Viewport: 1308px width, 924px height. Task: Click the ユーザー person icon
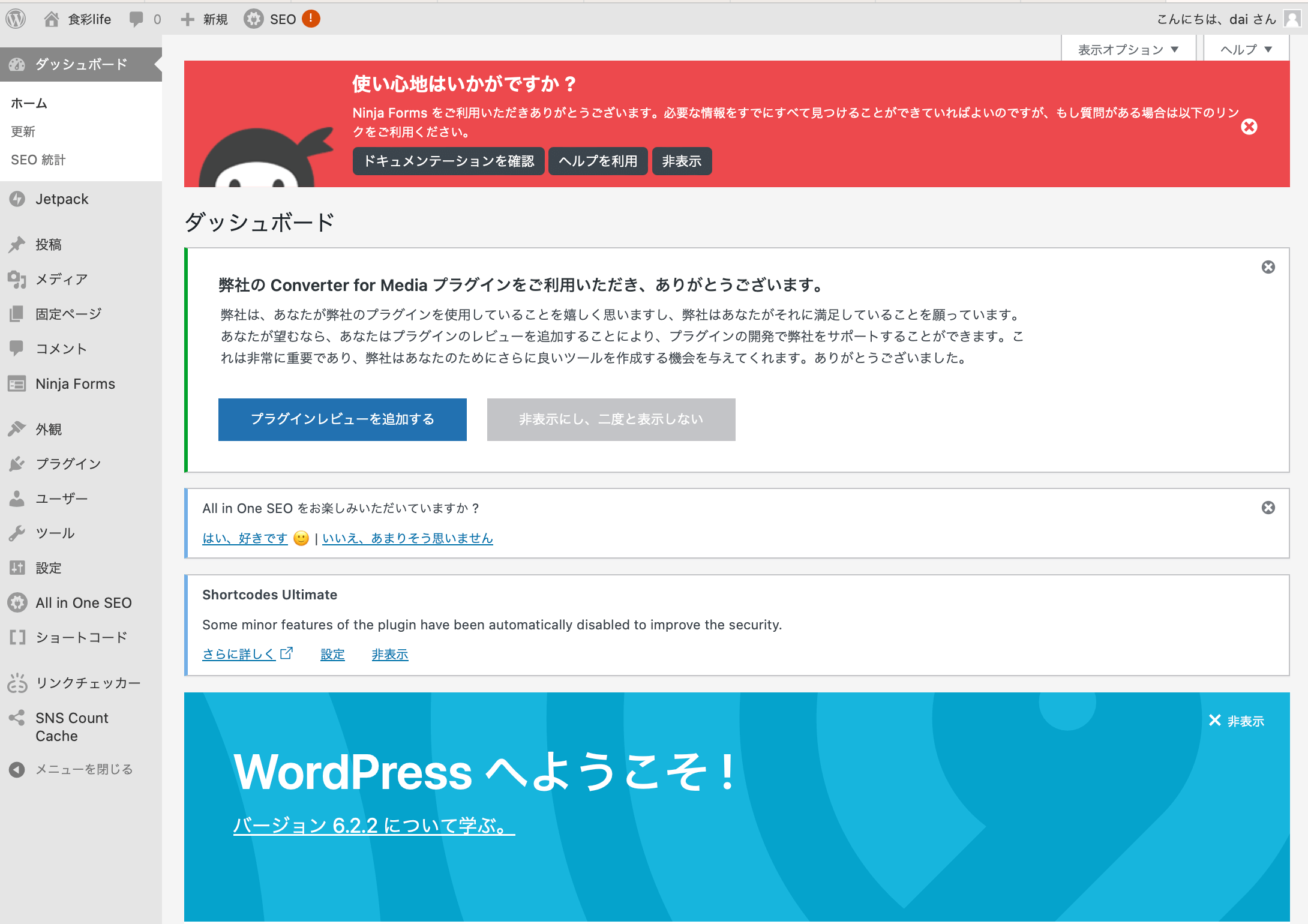(17, 499)
